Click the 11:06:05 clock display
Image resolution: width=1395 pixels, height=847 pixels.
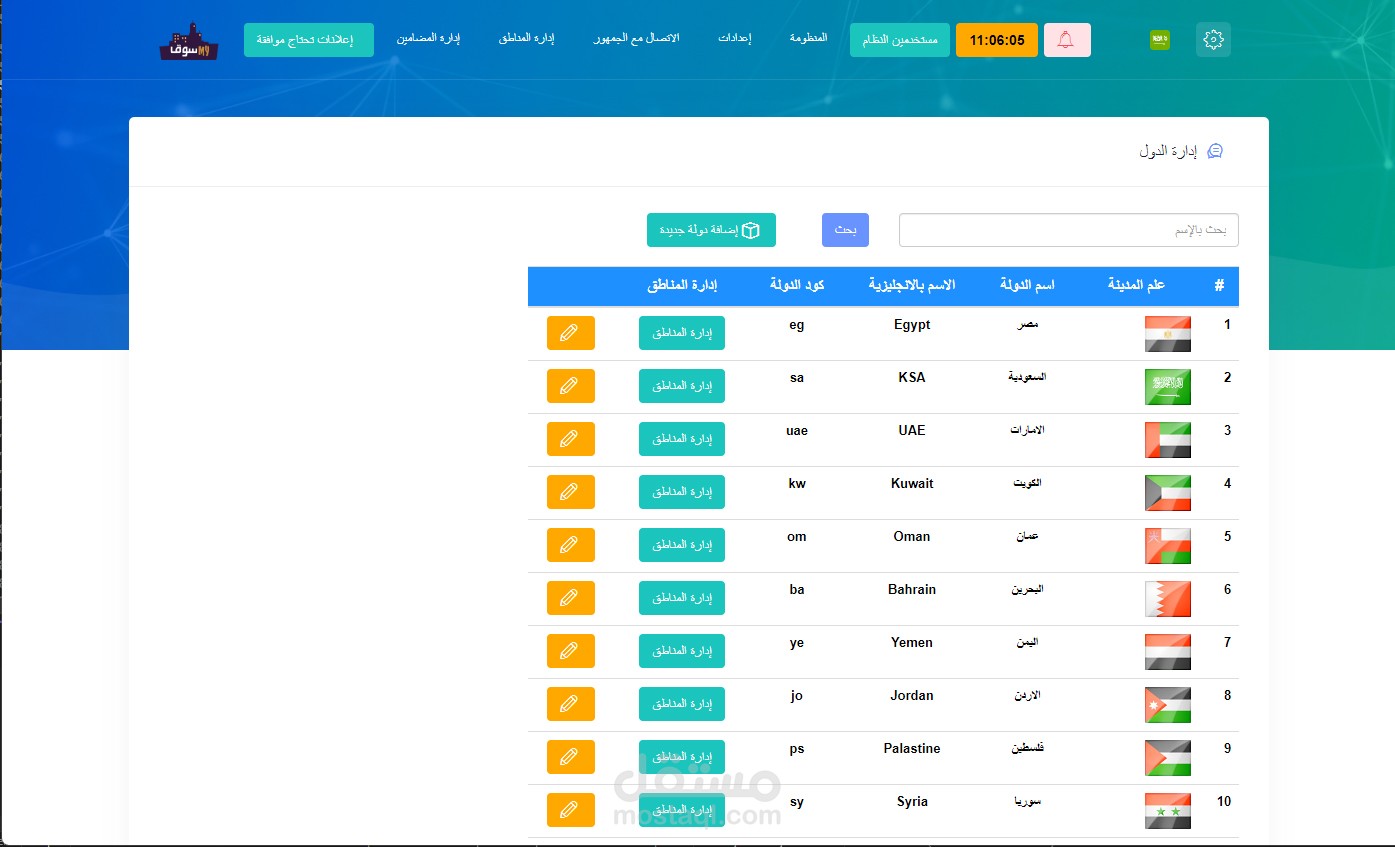pyautogui.click(x=997, y=40)
